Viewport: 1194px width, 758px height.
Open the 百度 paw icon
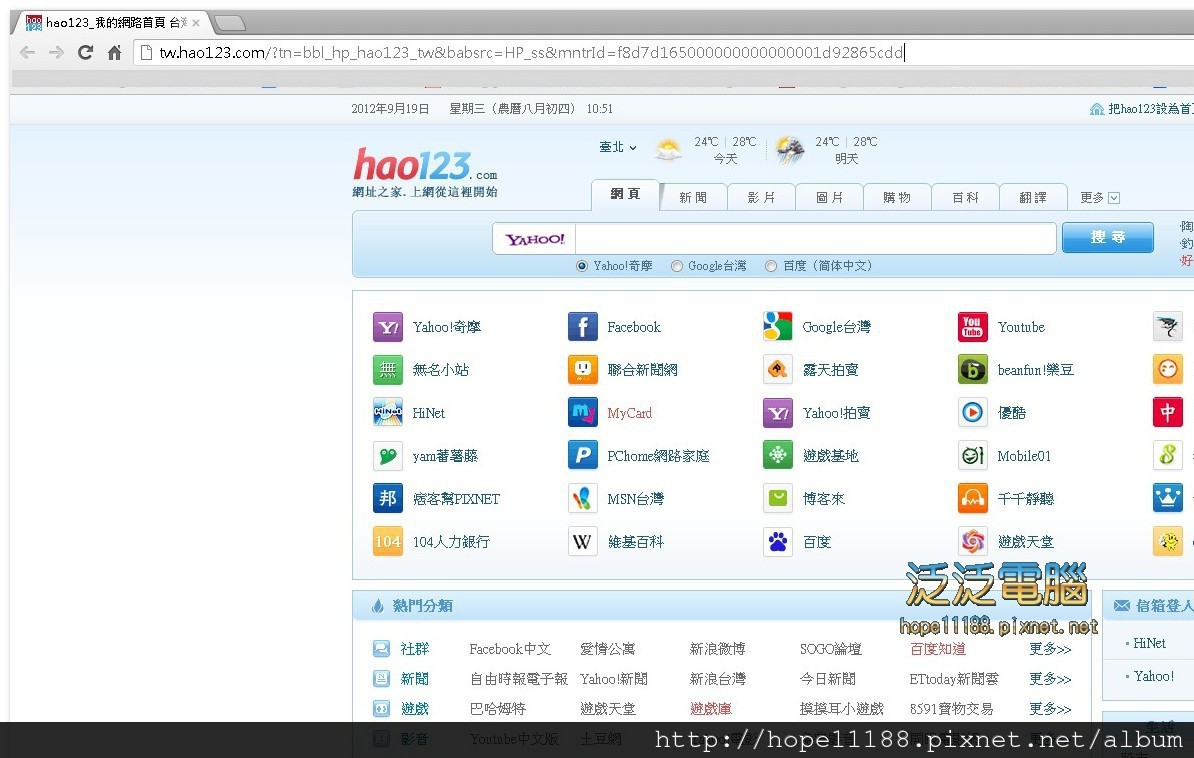(777, 542)
